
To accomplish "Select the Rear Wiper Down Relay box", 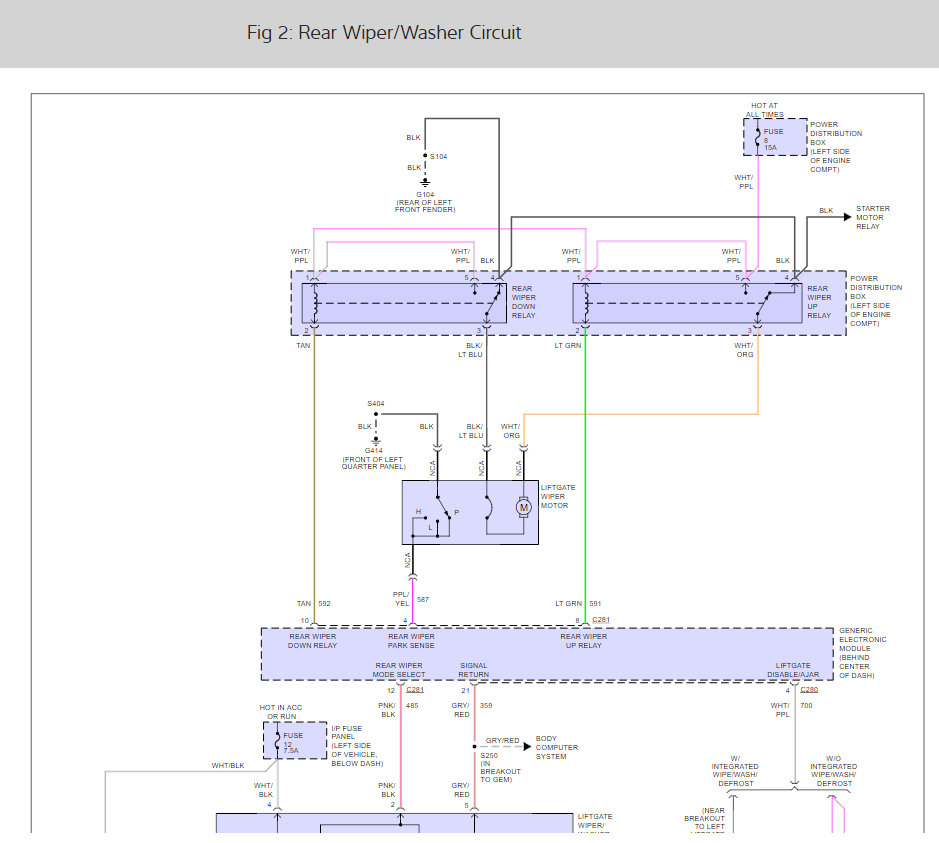I will [405, 303].
